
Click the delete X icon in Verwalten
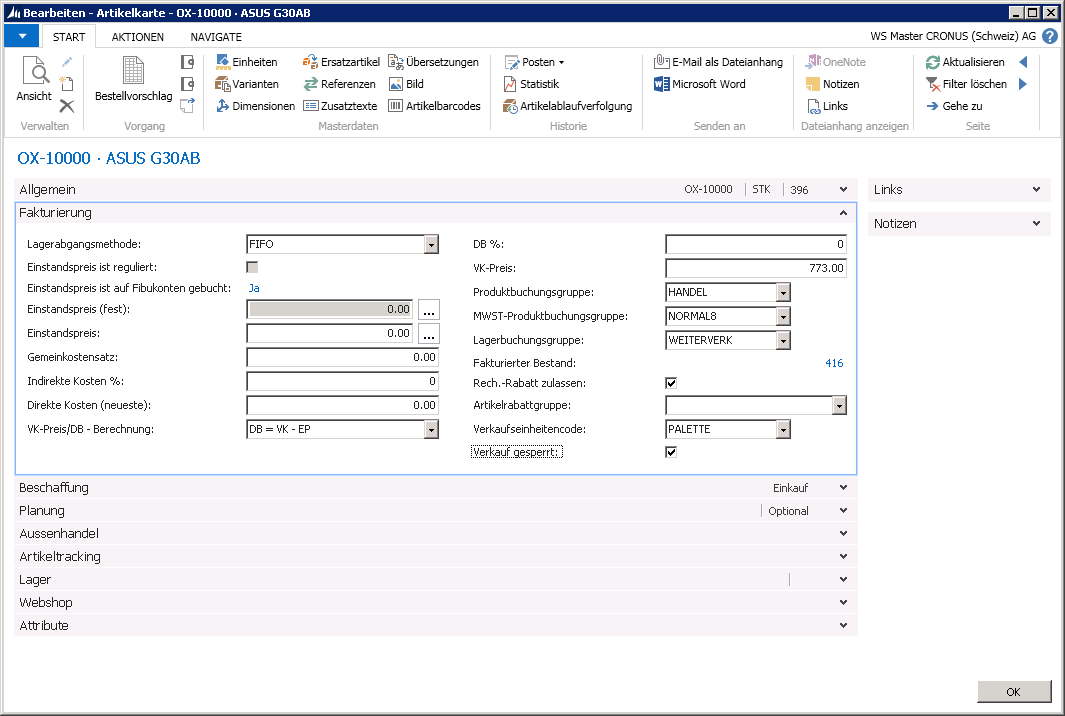click(x=67, y=106)
